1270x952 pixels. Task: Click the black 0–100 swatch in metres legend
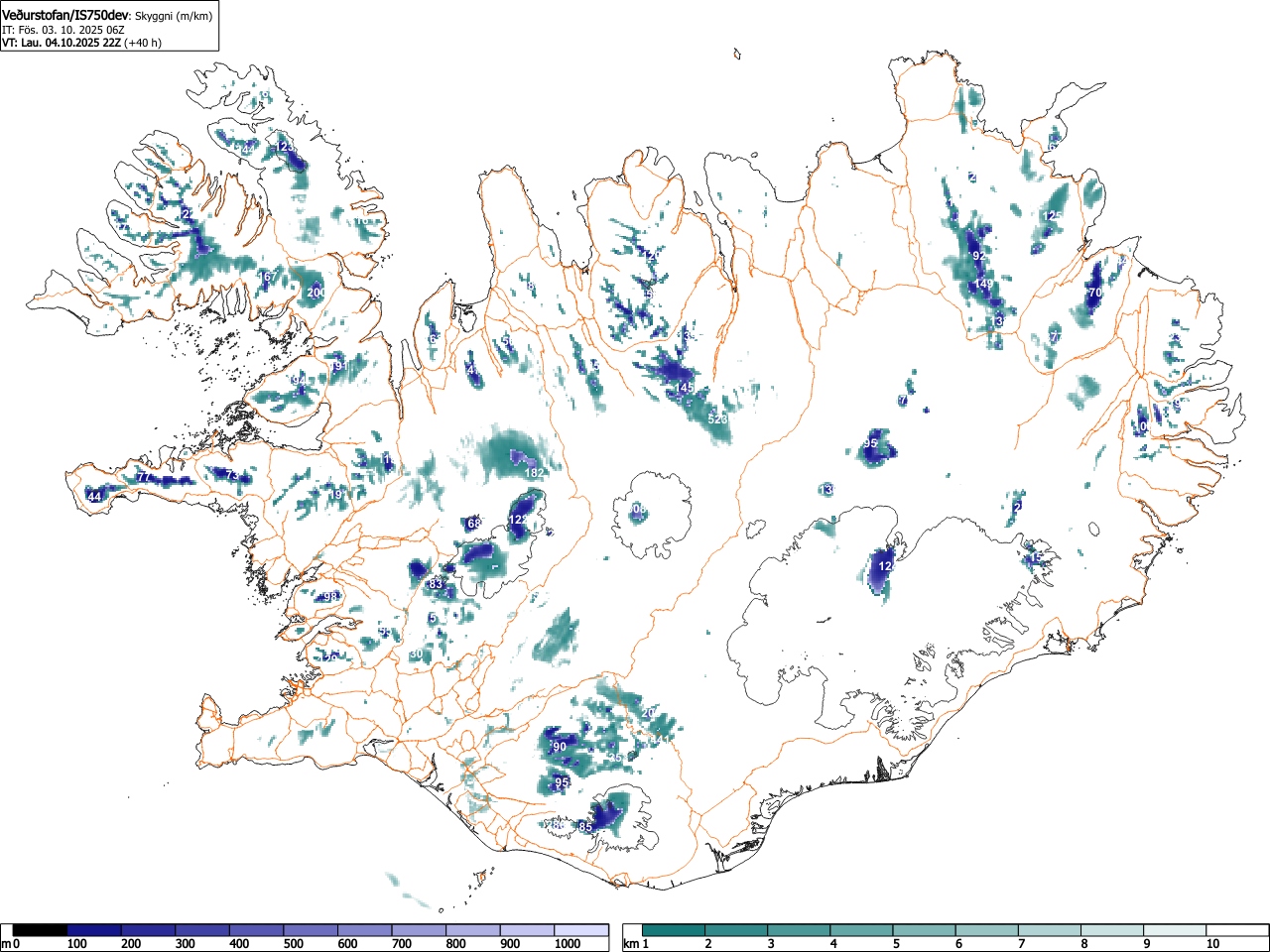click(40, 930)
